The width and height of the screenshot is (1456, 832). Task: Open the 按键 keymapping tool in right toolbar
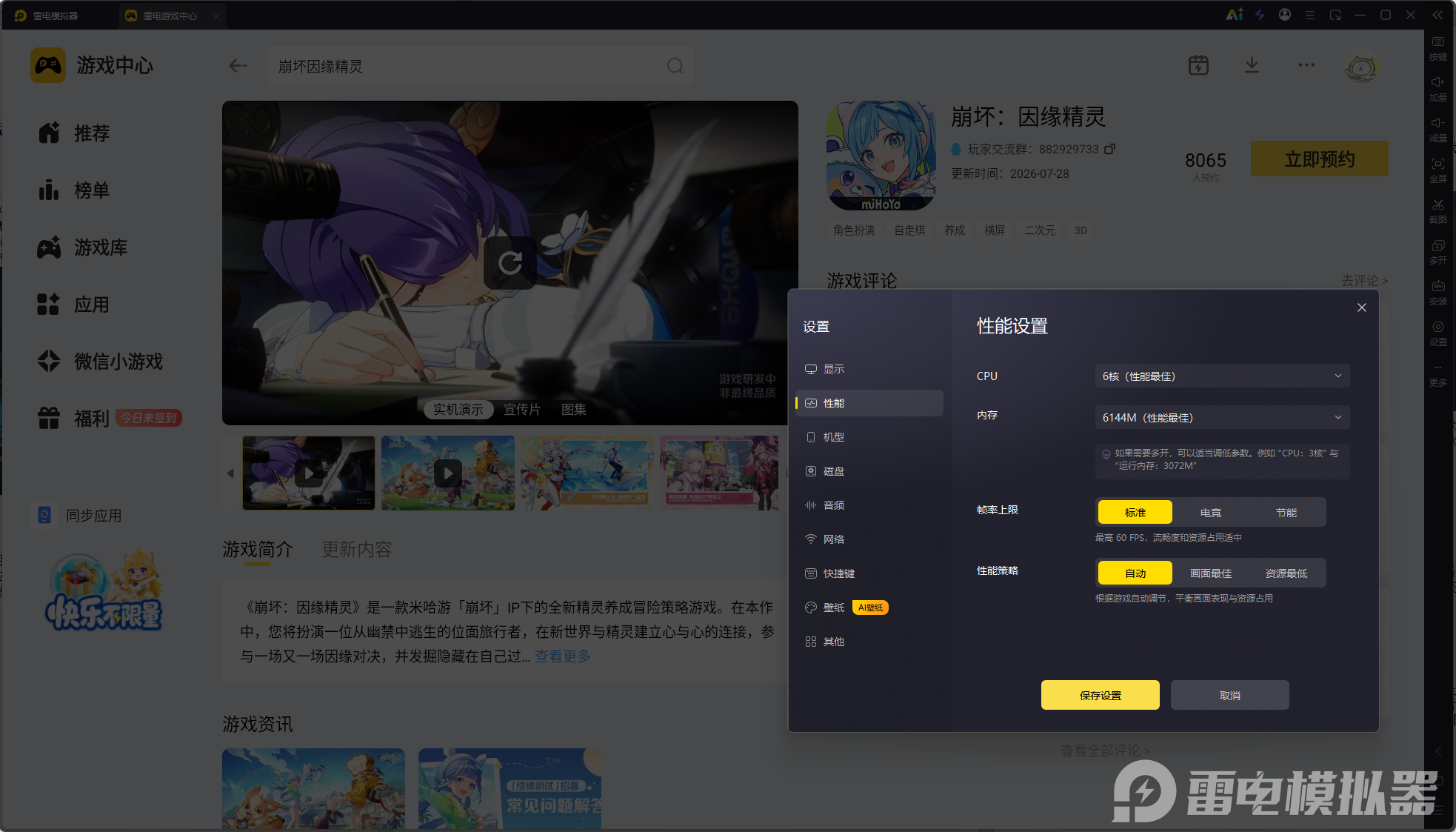click(x=1437, y=48)
